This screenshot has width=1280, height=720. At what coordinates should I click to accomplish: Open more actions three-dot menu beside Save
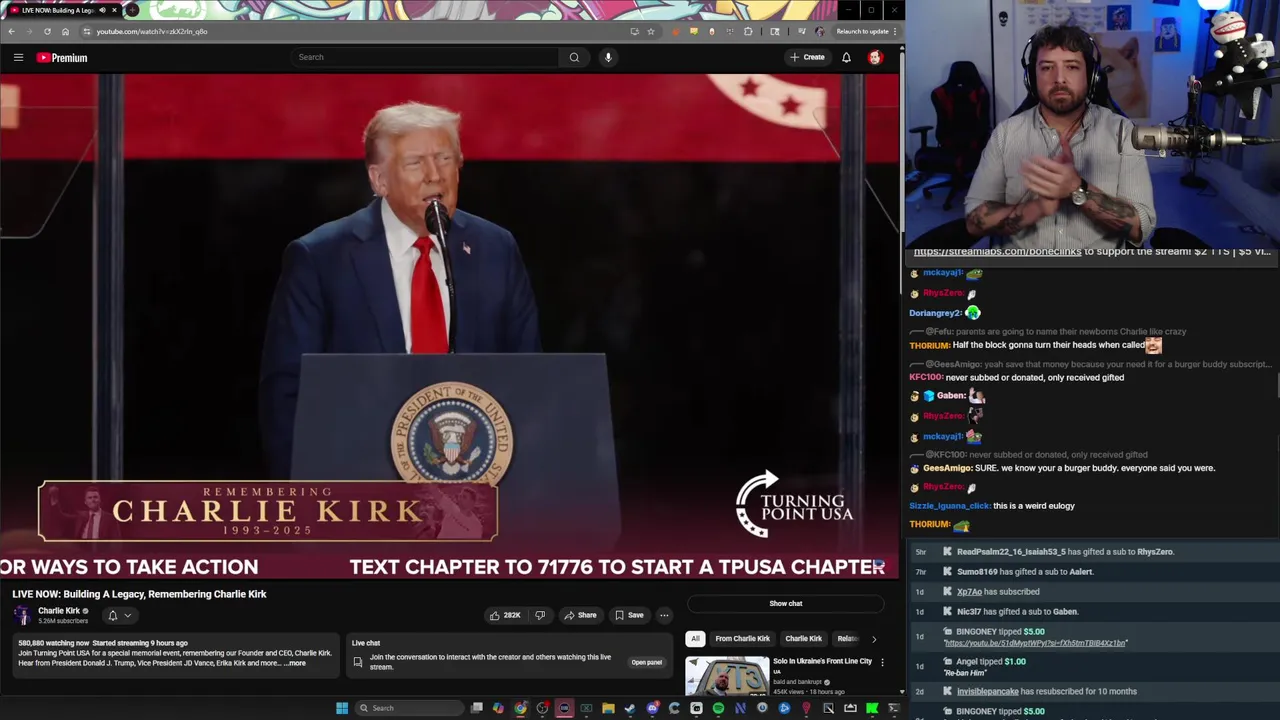664,615
